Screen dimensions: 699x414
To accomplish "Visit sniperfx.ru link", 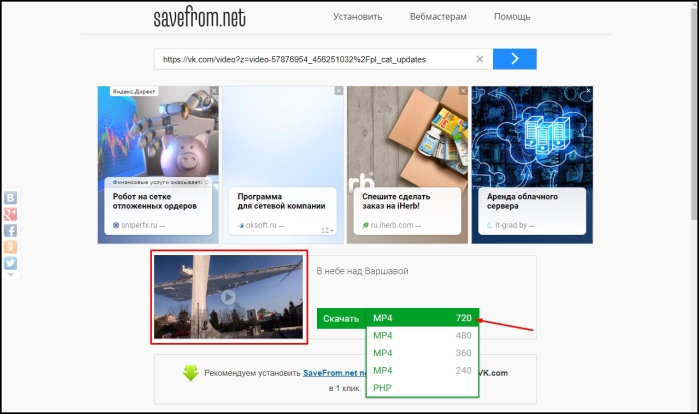I will (139, 225).
